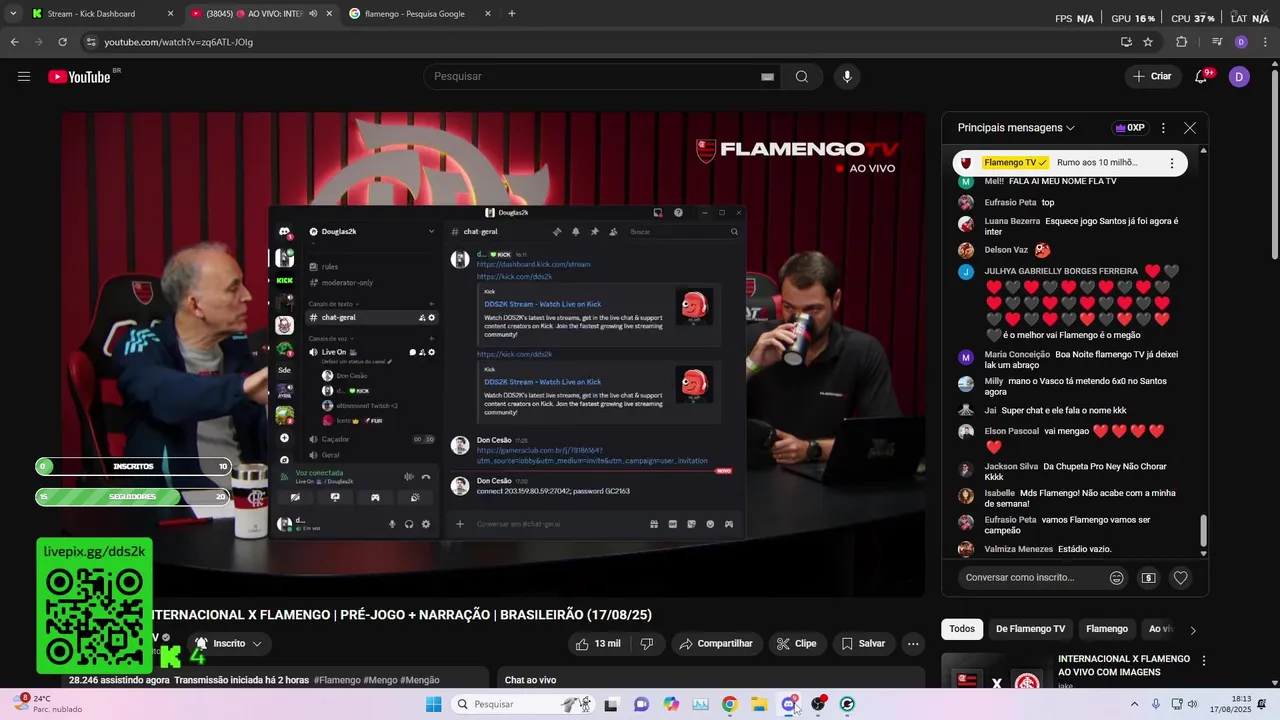Save video with Salvar button

863,644
